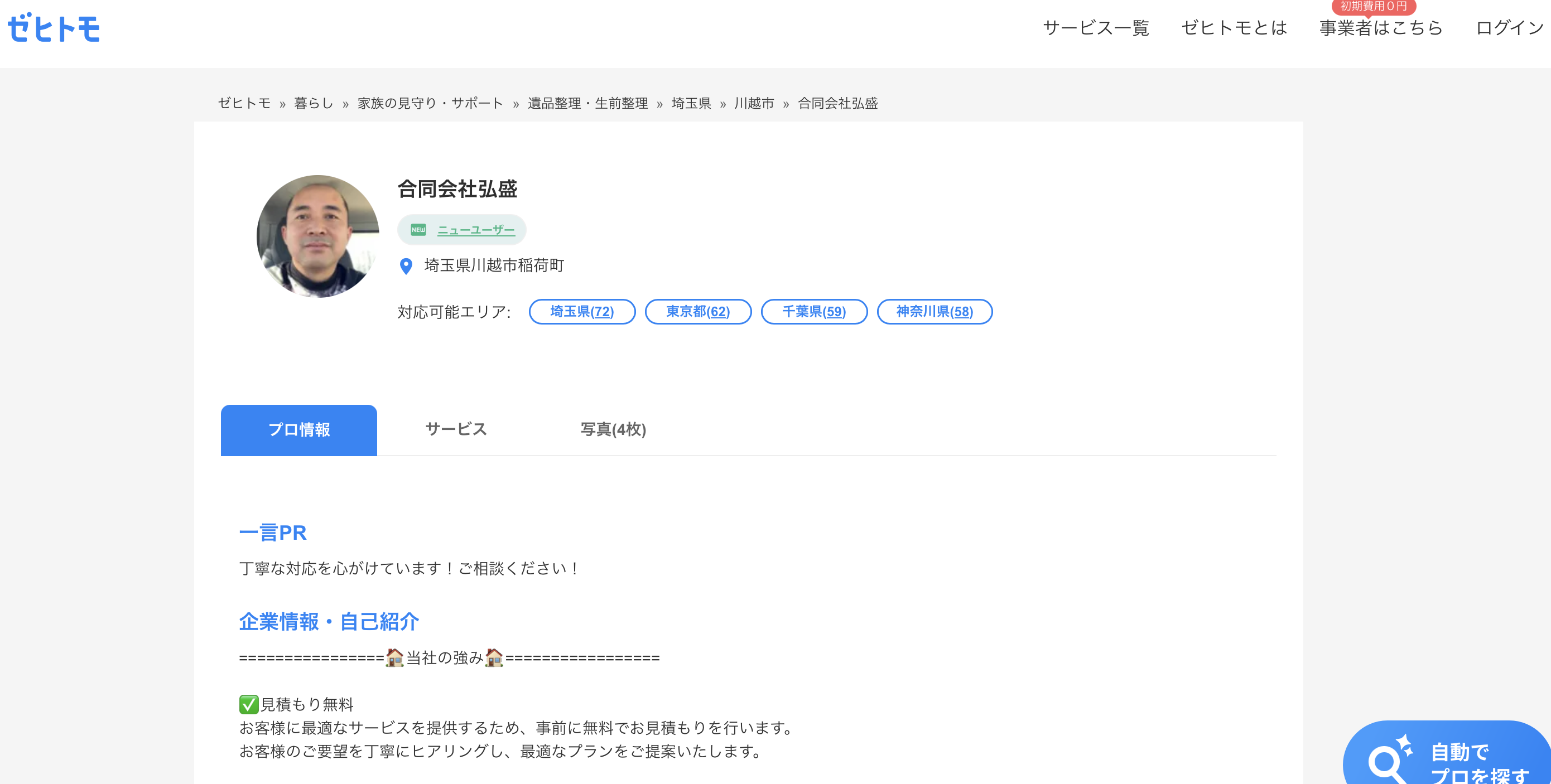Click the green checkmark by 見積もり無料
This screenshot has height=784, width=1551.
click(x=249, y=704)
